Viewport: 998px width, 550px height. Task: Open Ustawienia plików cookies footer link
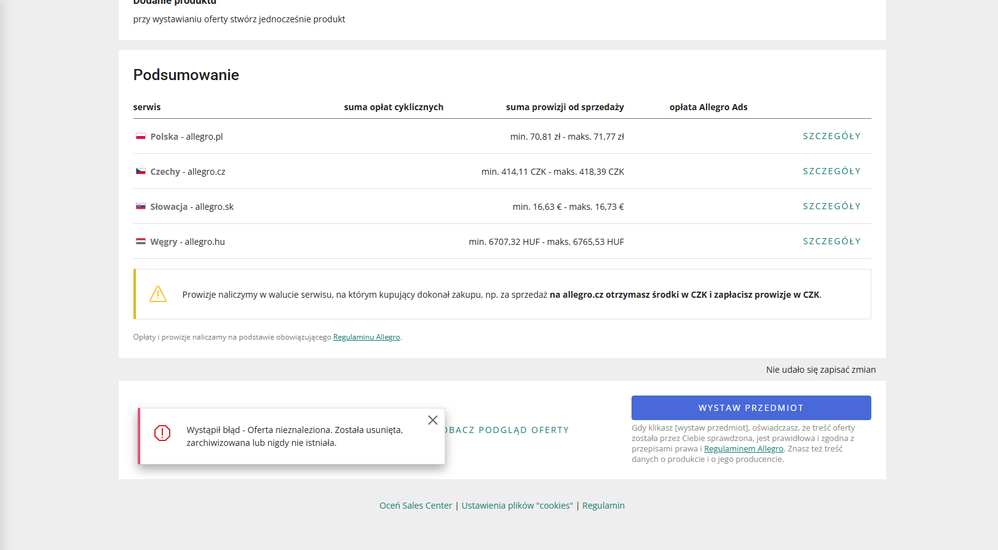(517, 505)
